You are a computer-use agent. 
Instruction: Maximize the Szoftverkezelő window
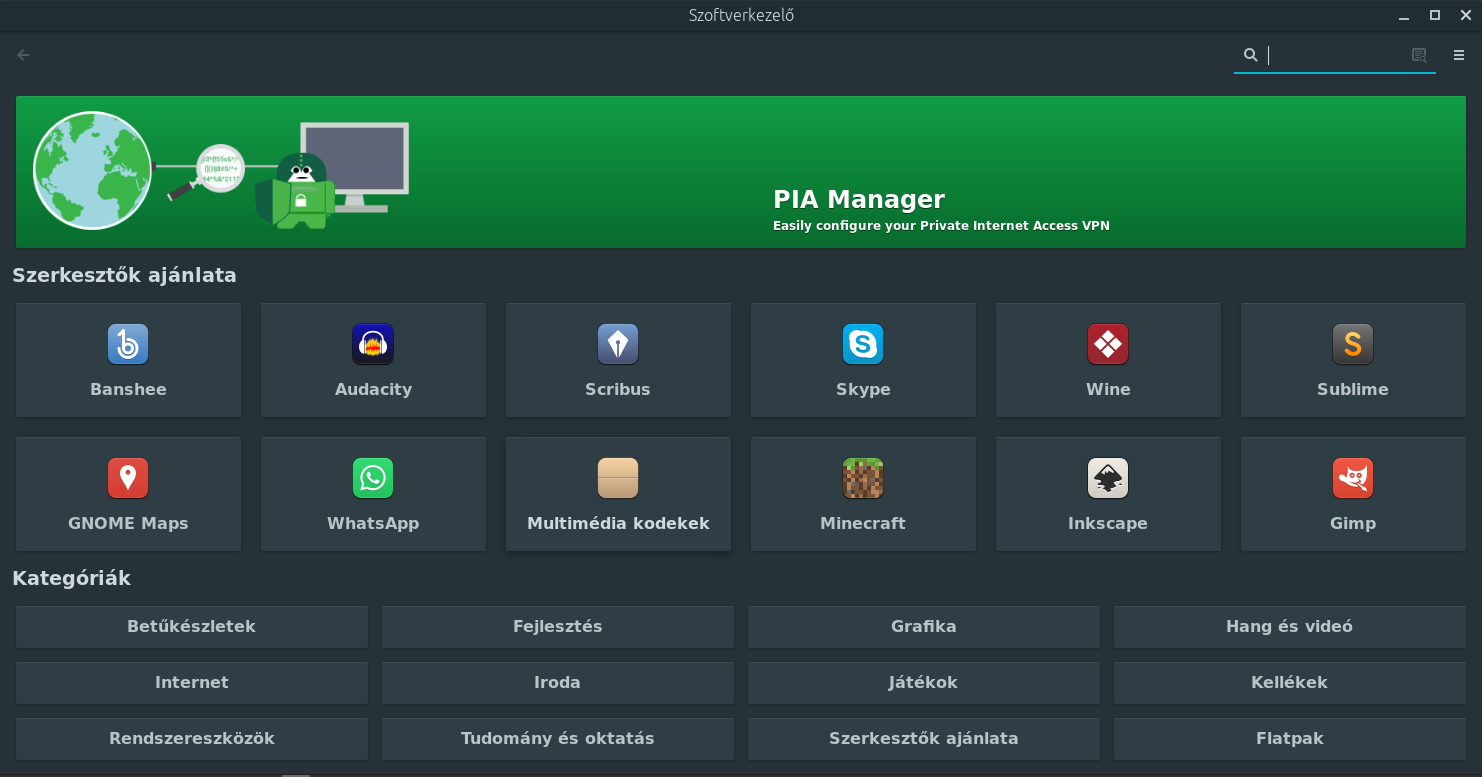pos(1435,15)
